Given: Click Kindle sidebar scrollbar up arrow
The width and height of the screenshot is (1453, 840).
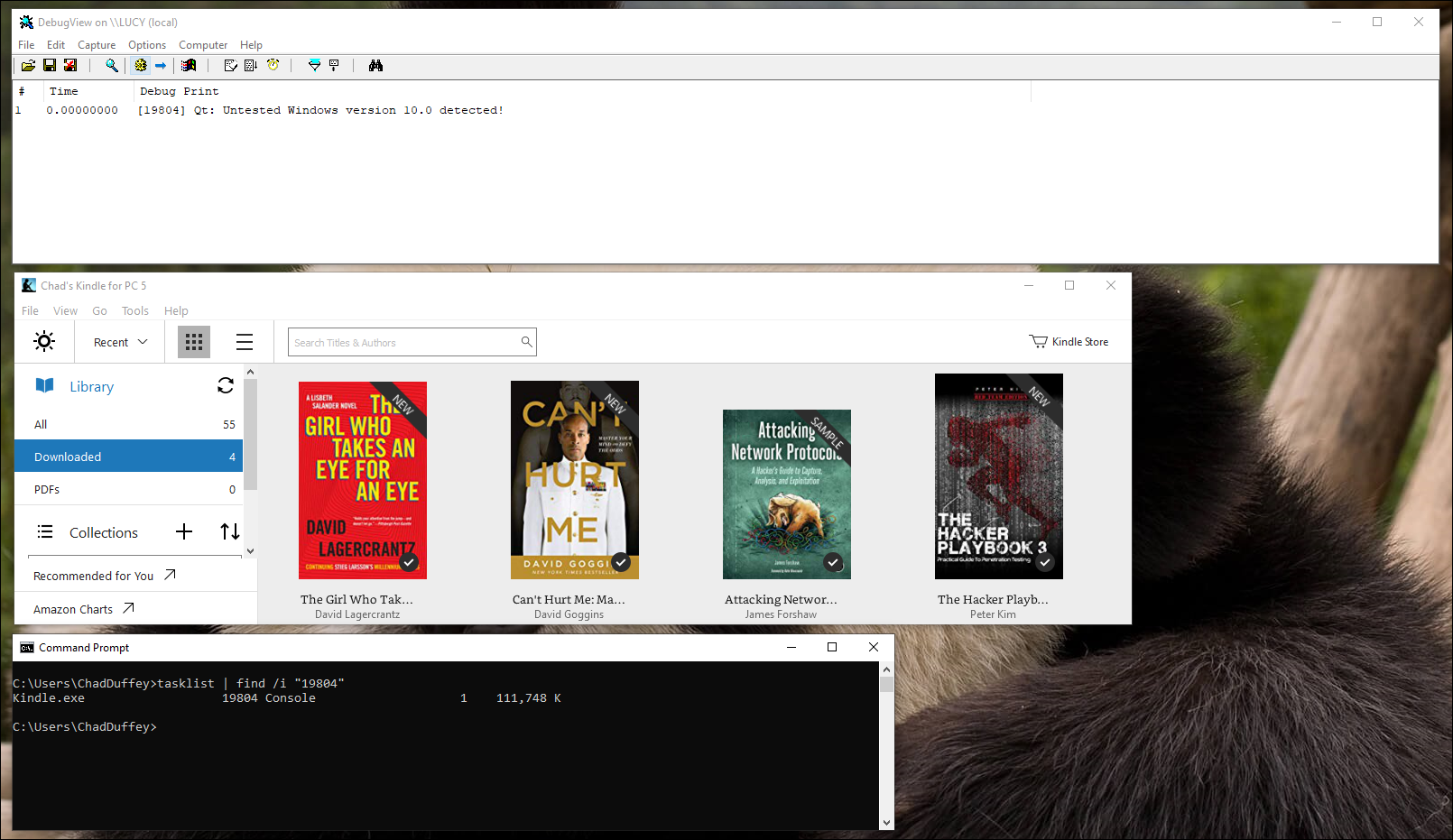Looking at the screenshot, I should pyautogui.click(x=250, y=372).
